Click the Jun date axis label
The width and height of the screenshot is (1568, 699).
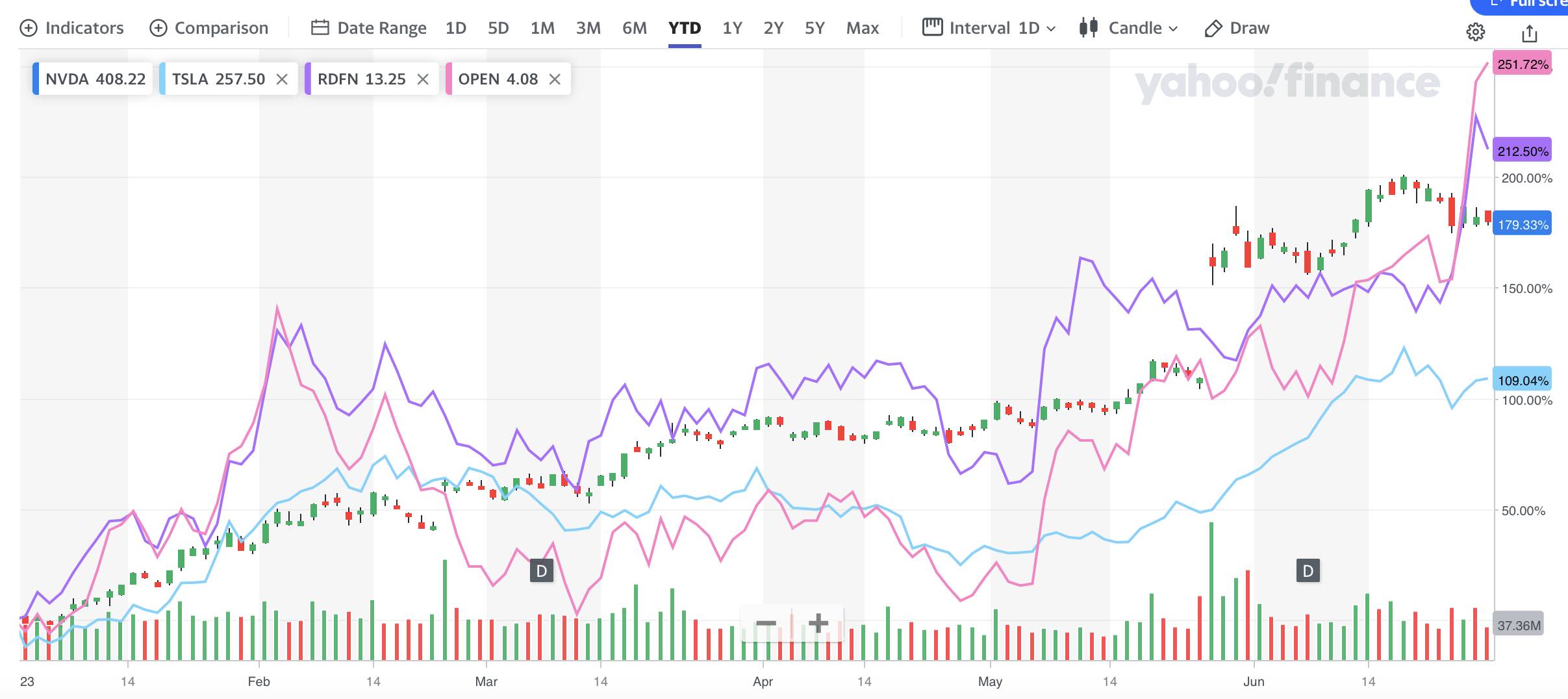click(x=1254, y=681)
